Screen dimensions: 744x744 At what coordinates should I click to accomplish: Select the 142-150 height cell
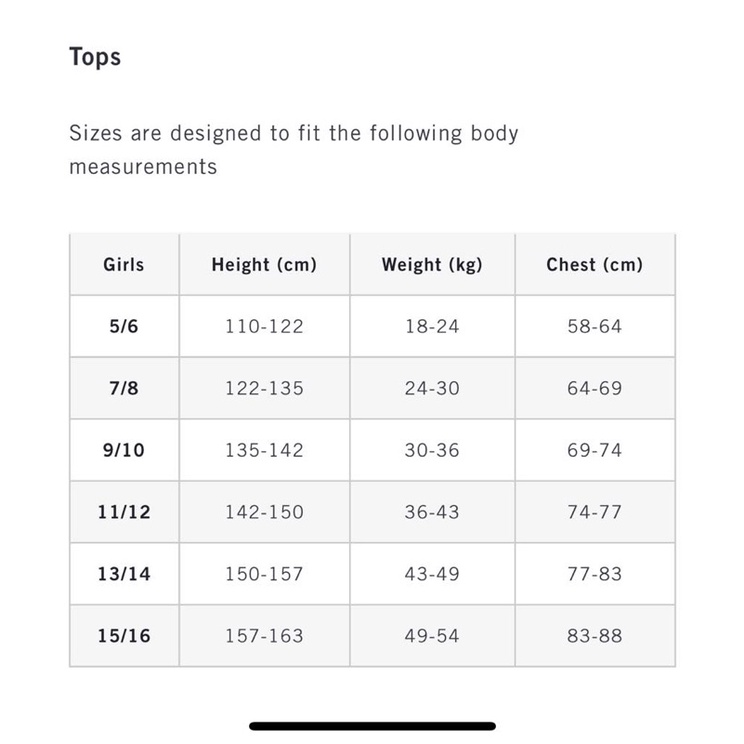(x=264, y=512)
